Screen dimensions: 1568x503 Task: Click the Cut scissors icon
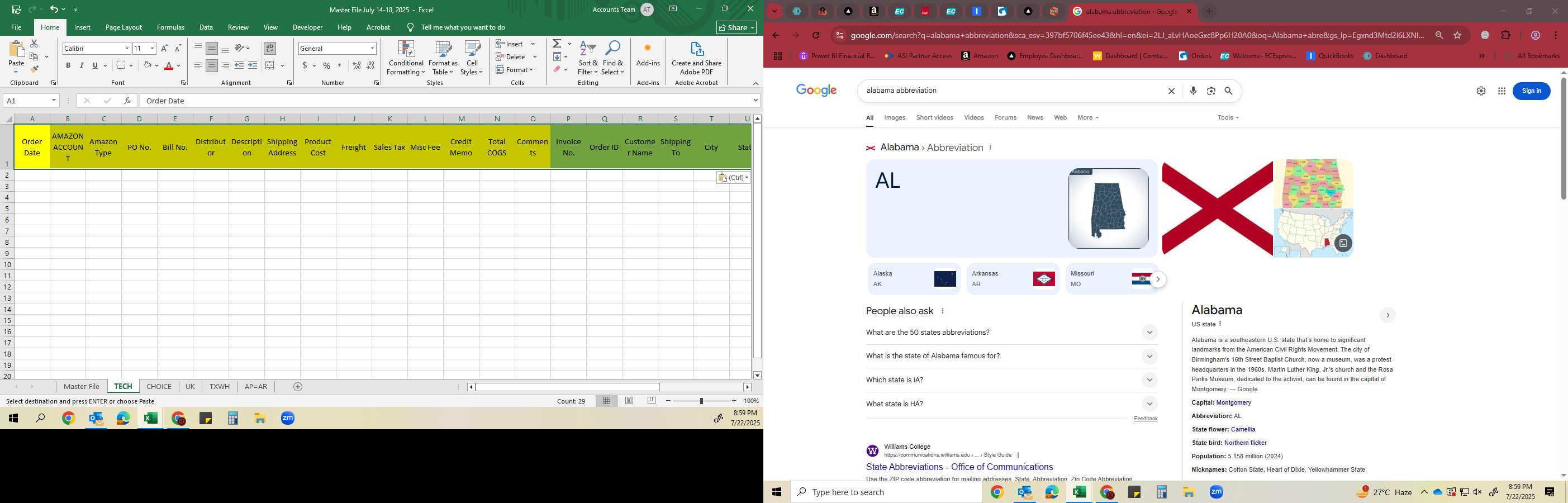[x=34, y=44]
